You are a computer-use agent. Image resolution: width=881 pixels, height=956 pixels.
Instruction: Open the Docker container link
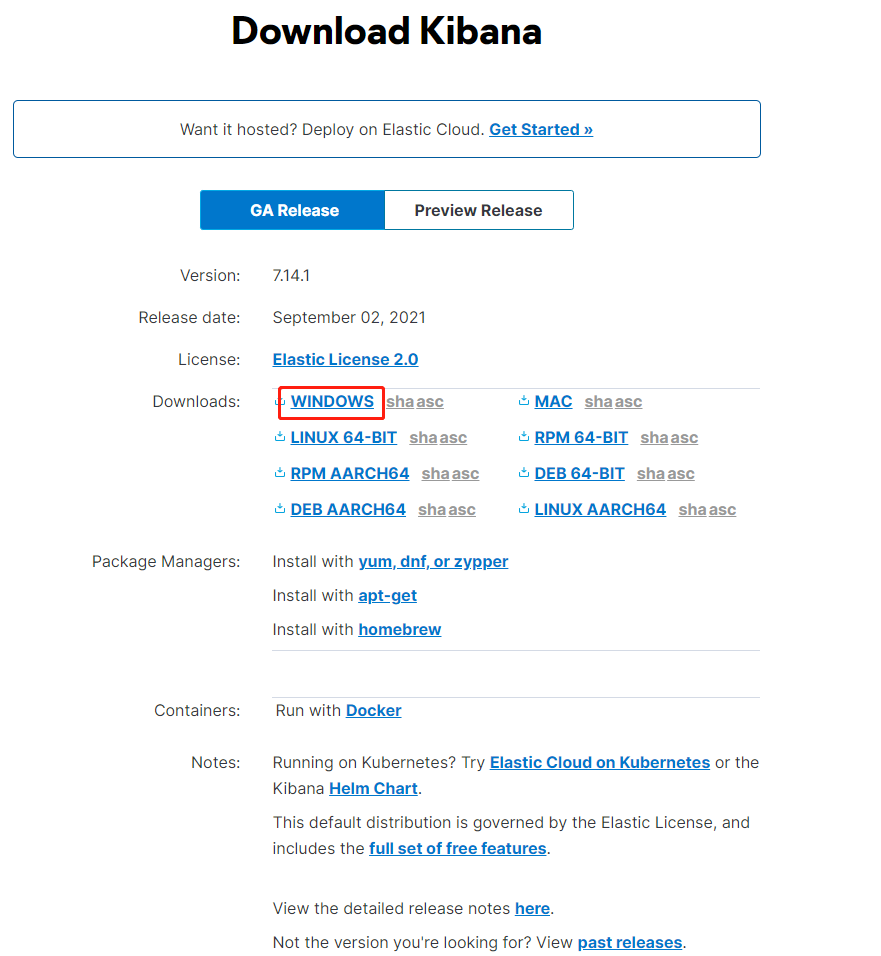373,711
